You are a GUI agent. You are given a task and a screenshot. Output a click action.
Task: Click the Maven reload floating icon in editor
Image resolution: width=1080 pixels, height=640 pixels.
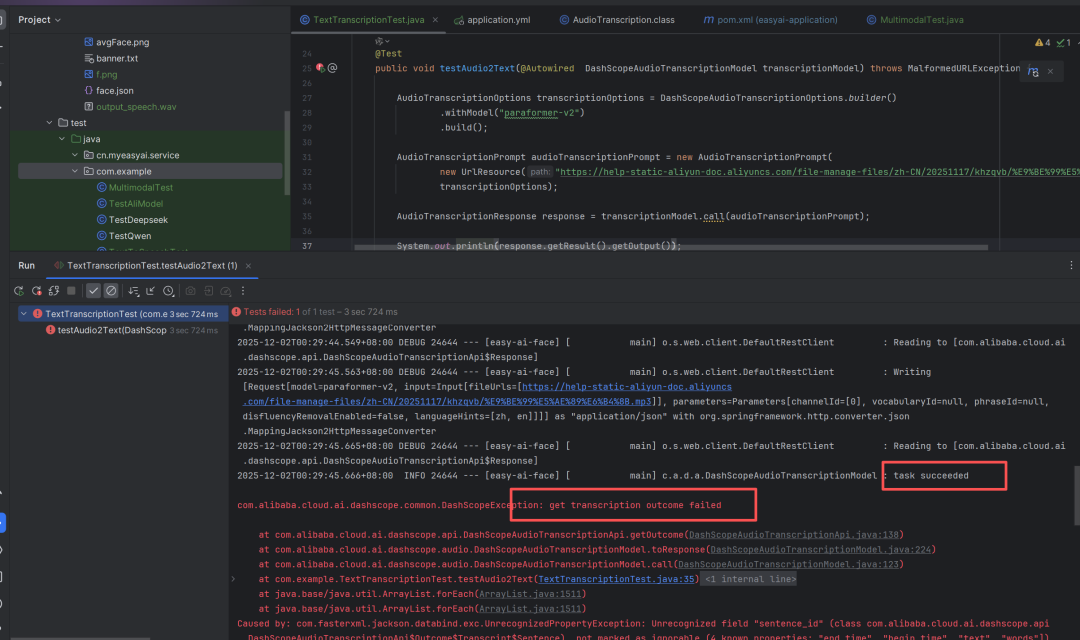click(1033, 72)
